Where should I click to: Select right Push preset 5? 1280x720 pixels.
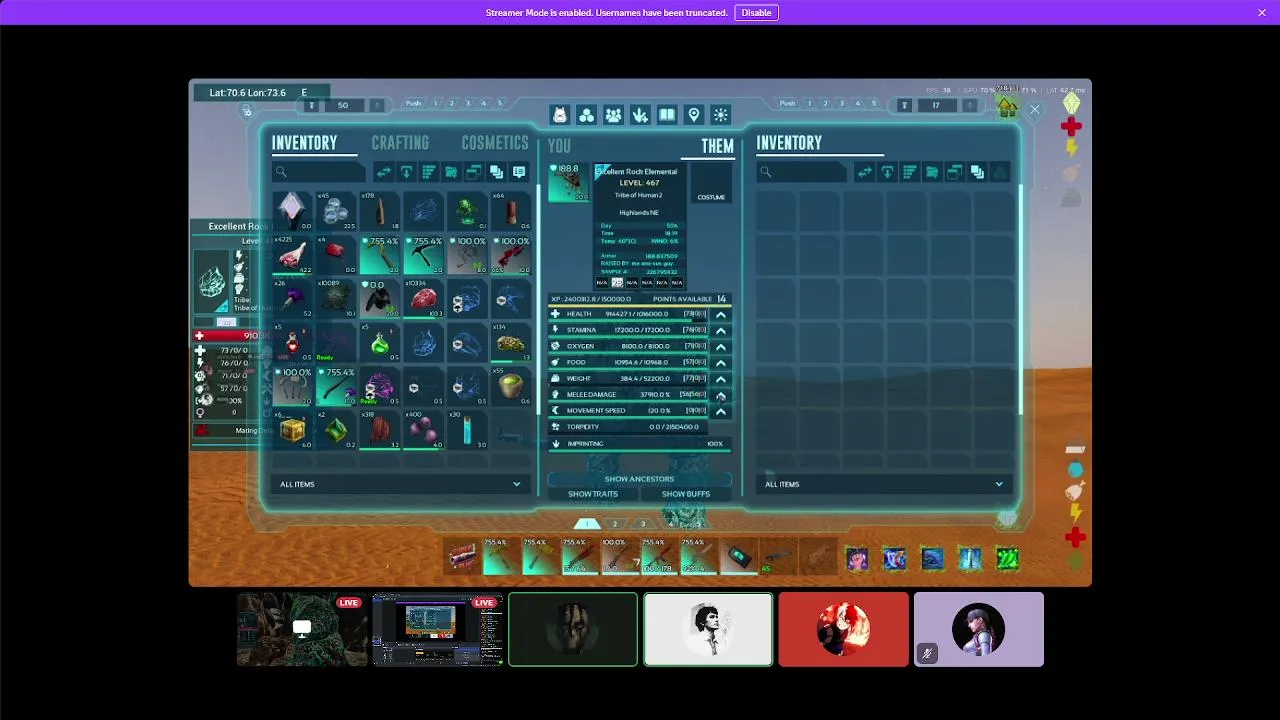[874, 103]
